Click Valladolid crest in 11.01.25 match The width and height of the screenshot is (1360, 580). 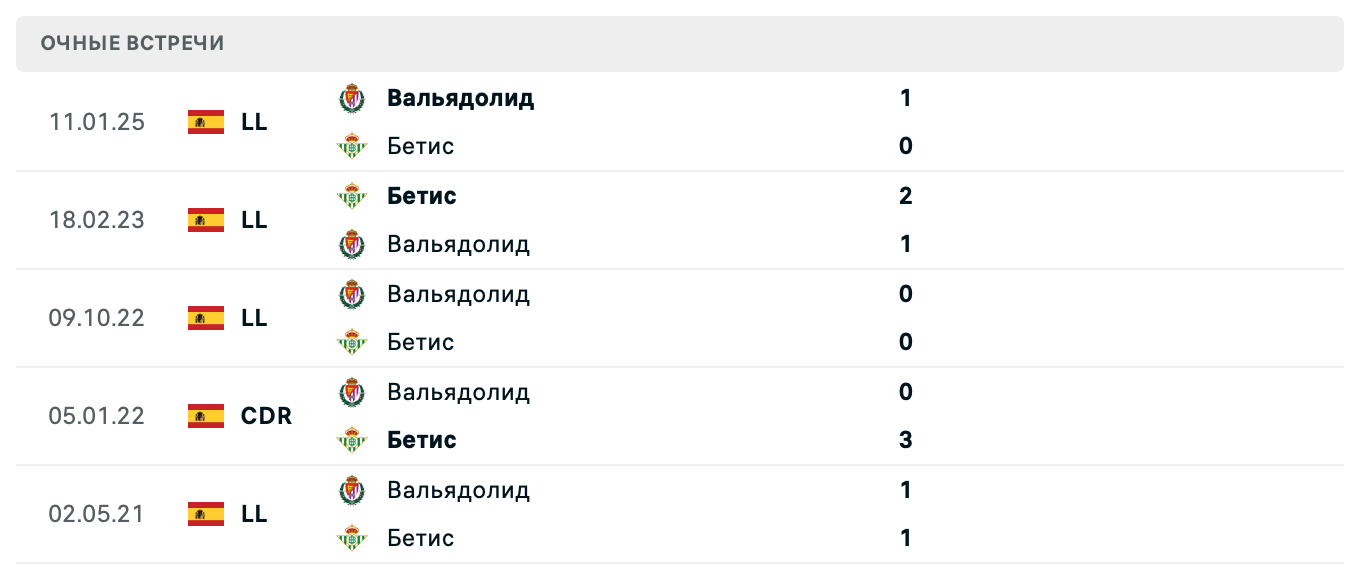point(351,98)
